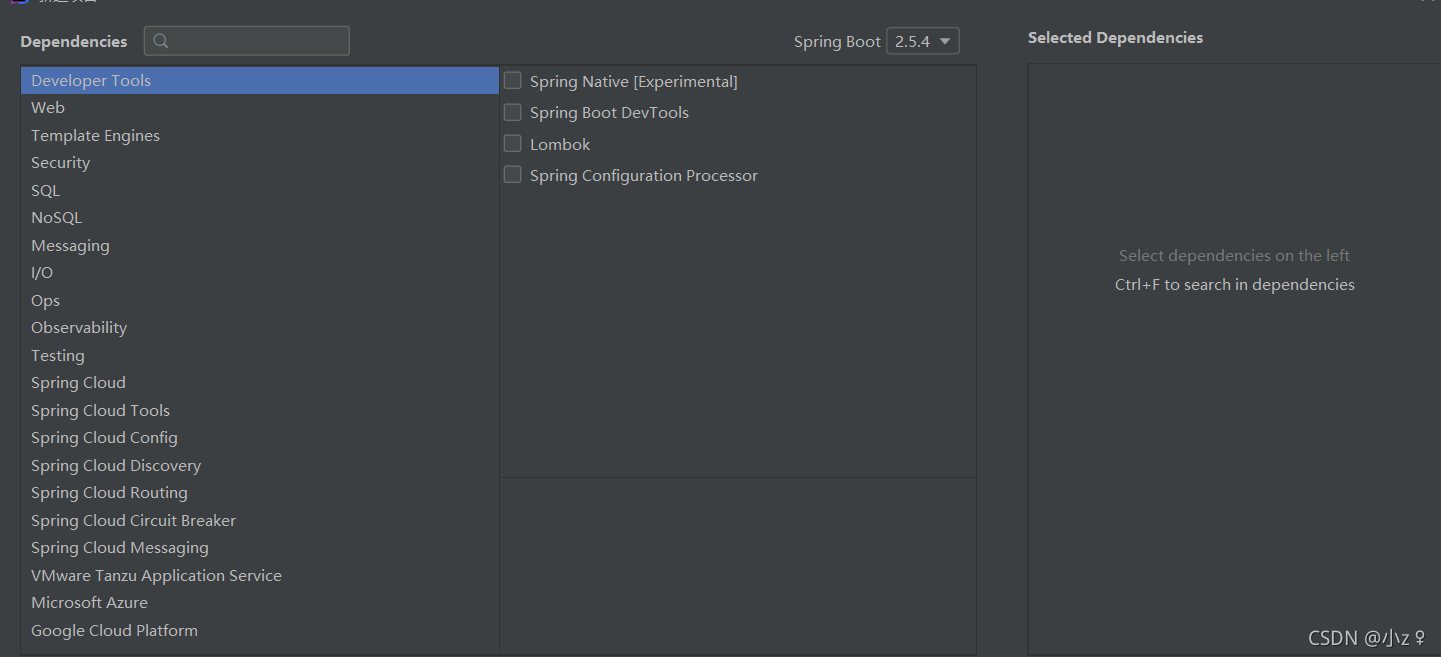Open Spring Cloud Circuit Breaker category
This screenshot has height=657, width=1441.
click(260, 521)
